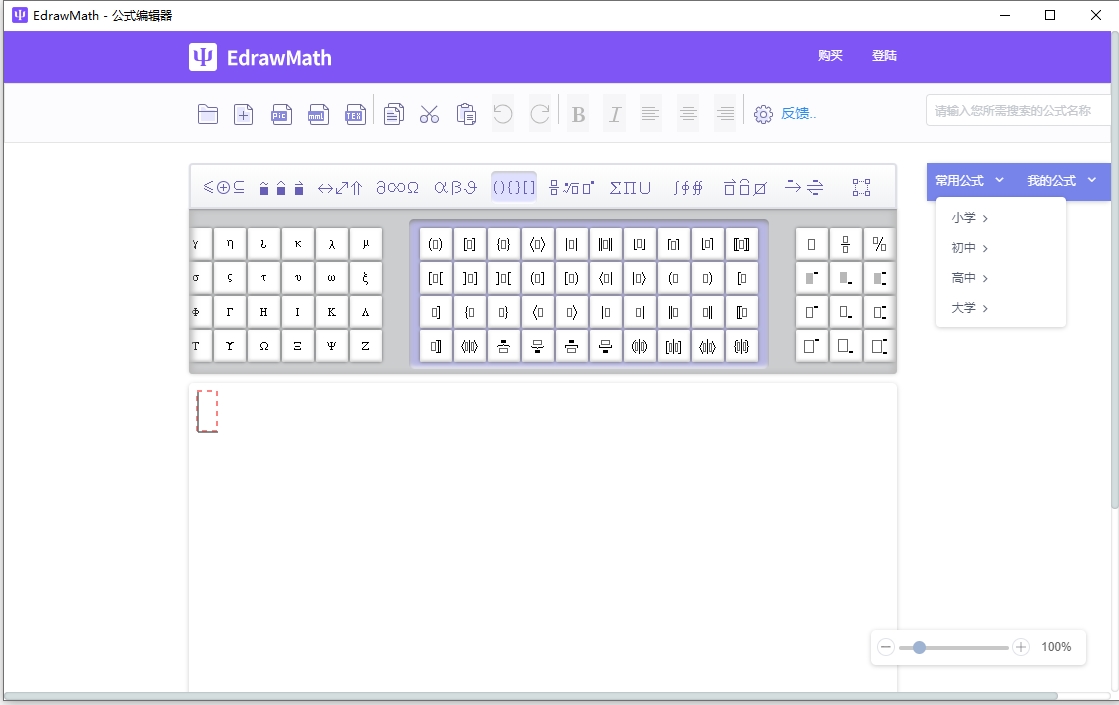Toggle bold formatting
1119x705 pixels.
click(x=578, y=113)
